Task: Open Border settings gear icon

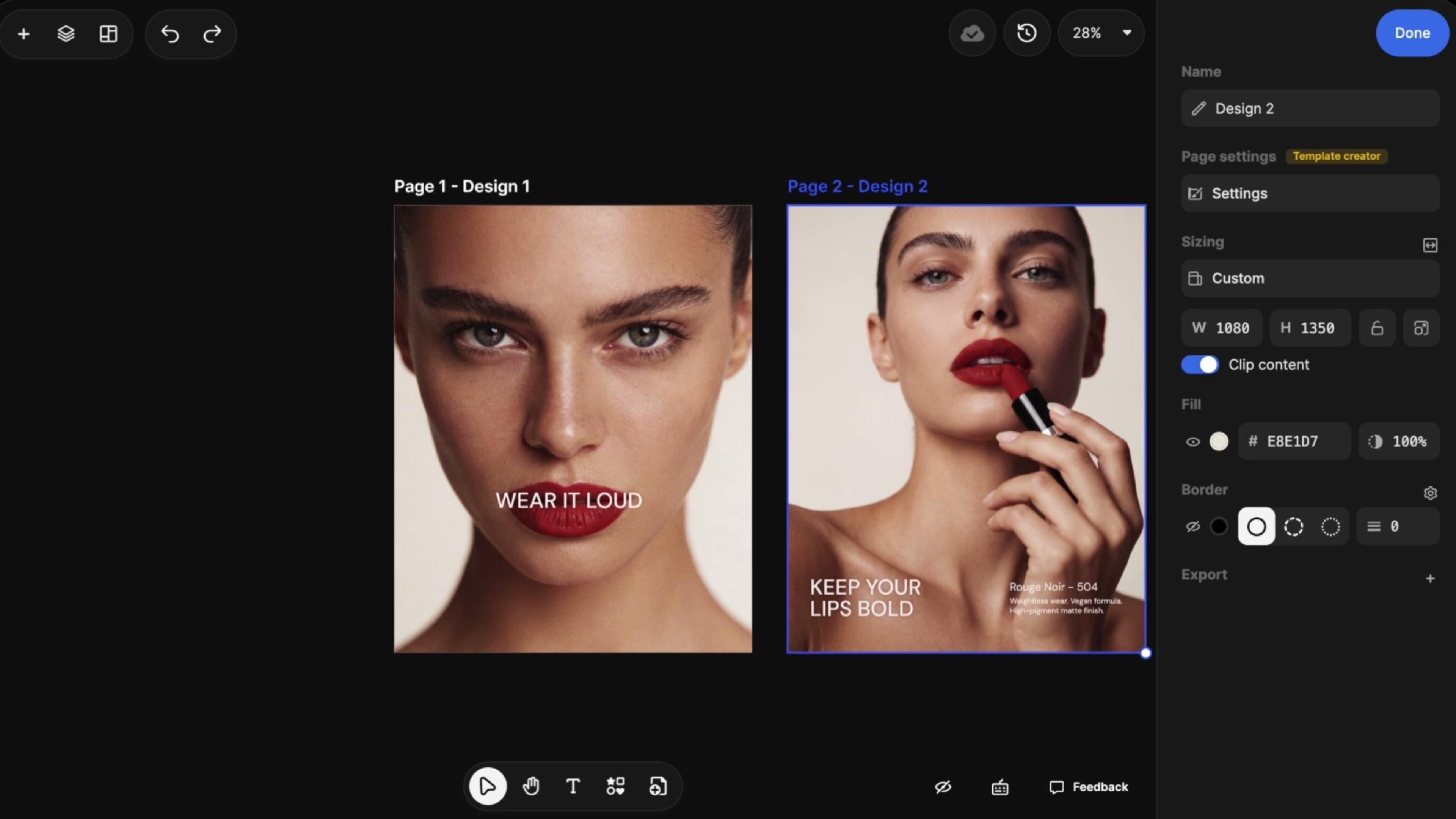Action: click(1430, 493)
